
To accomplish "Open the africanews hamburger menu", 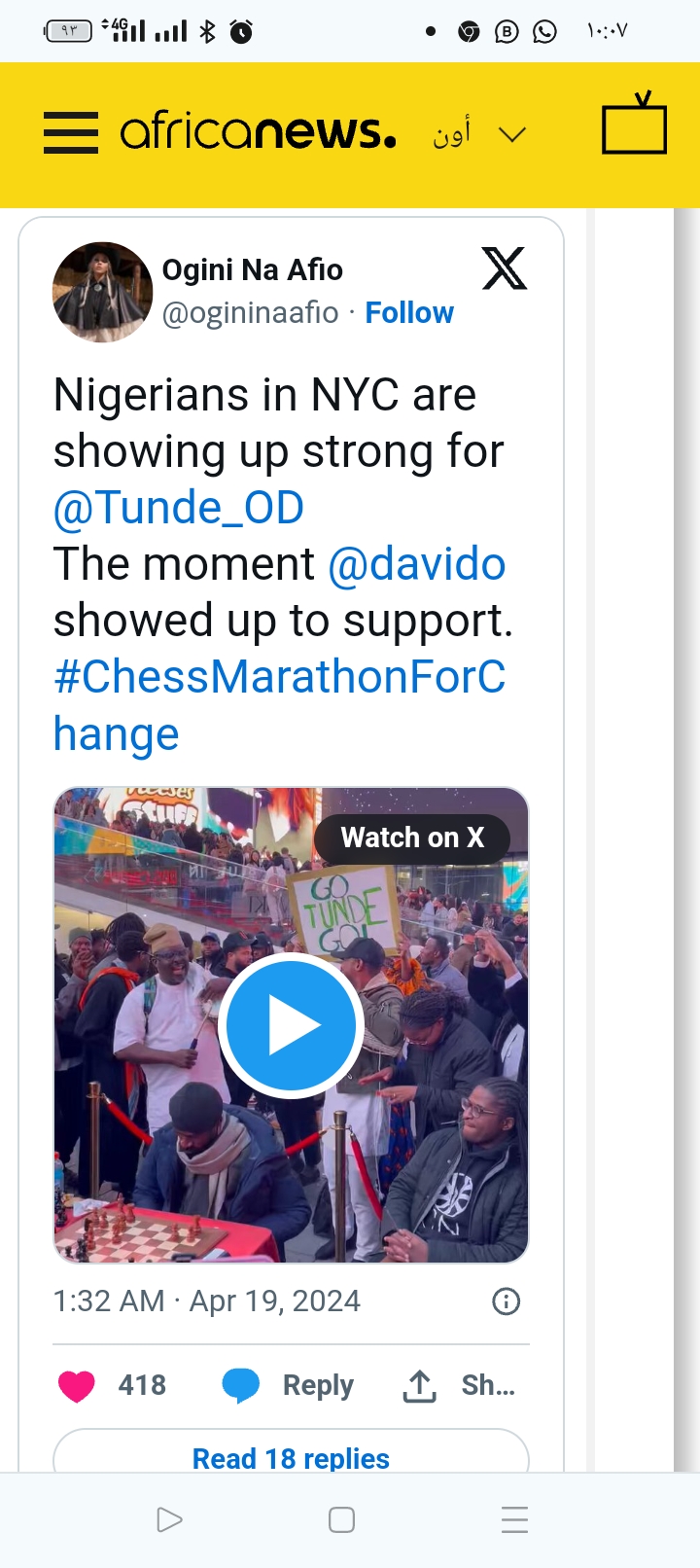I will 71,133.
